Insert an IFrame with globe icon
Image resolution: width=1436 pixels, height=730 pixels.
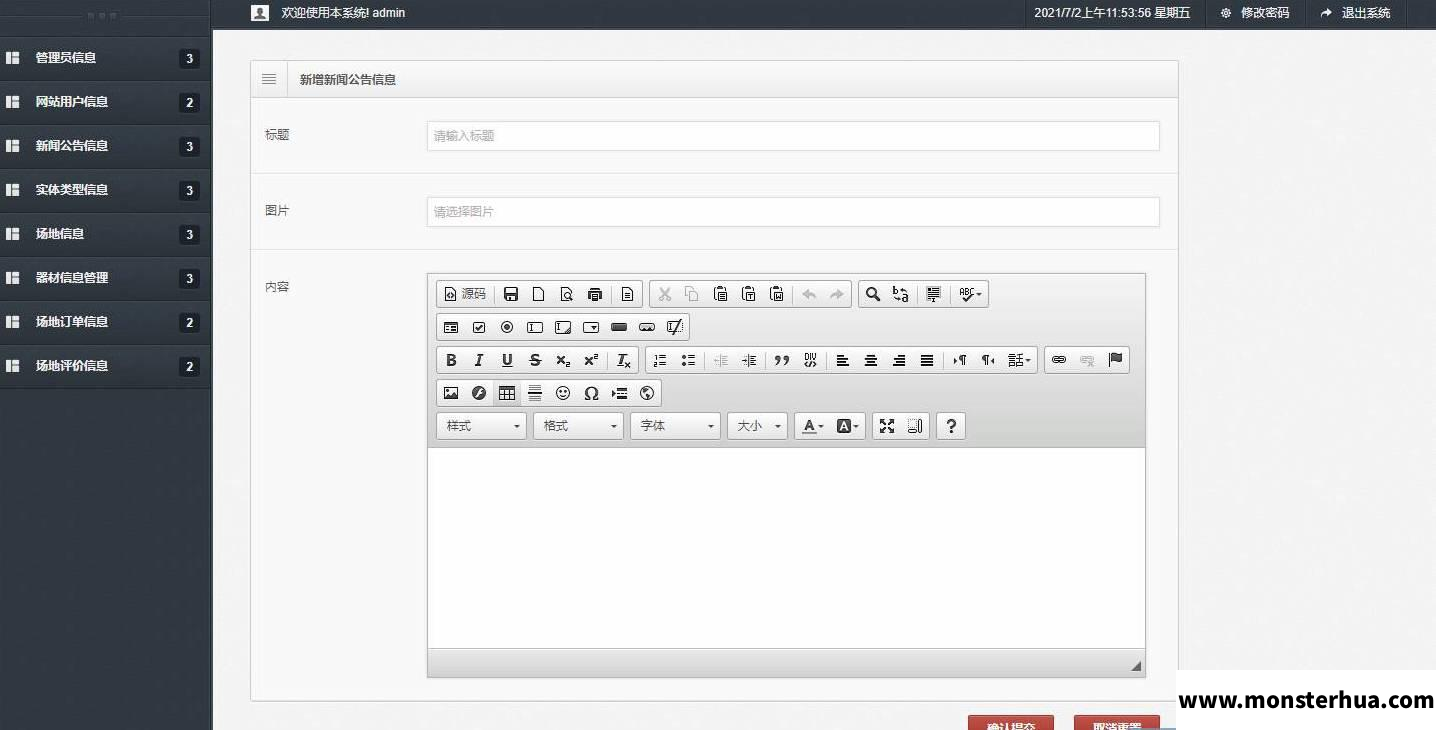647,393
